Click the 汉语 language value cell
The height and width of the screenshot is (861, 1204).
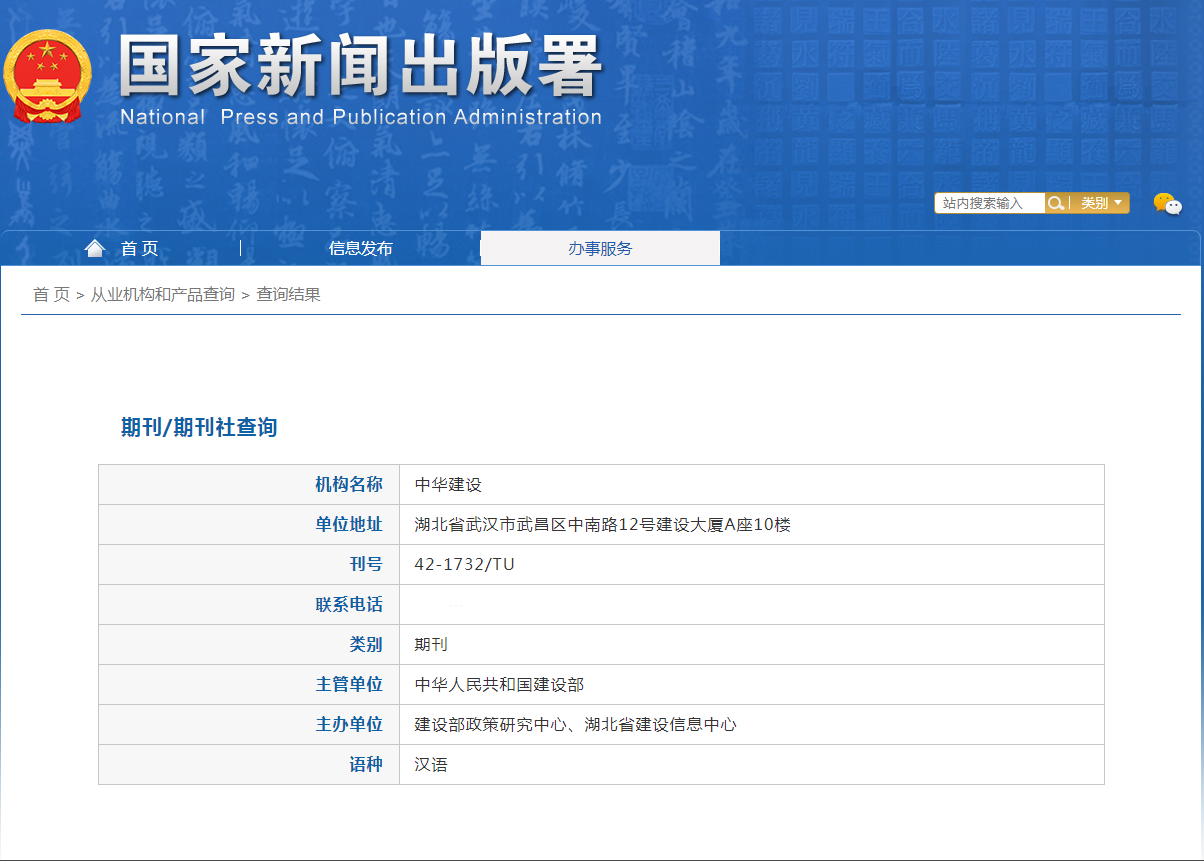click(431, 765)
